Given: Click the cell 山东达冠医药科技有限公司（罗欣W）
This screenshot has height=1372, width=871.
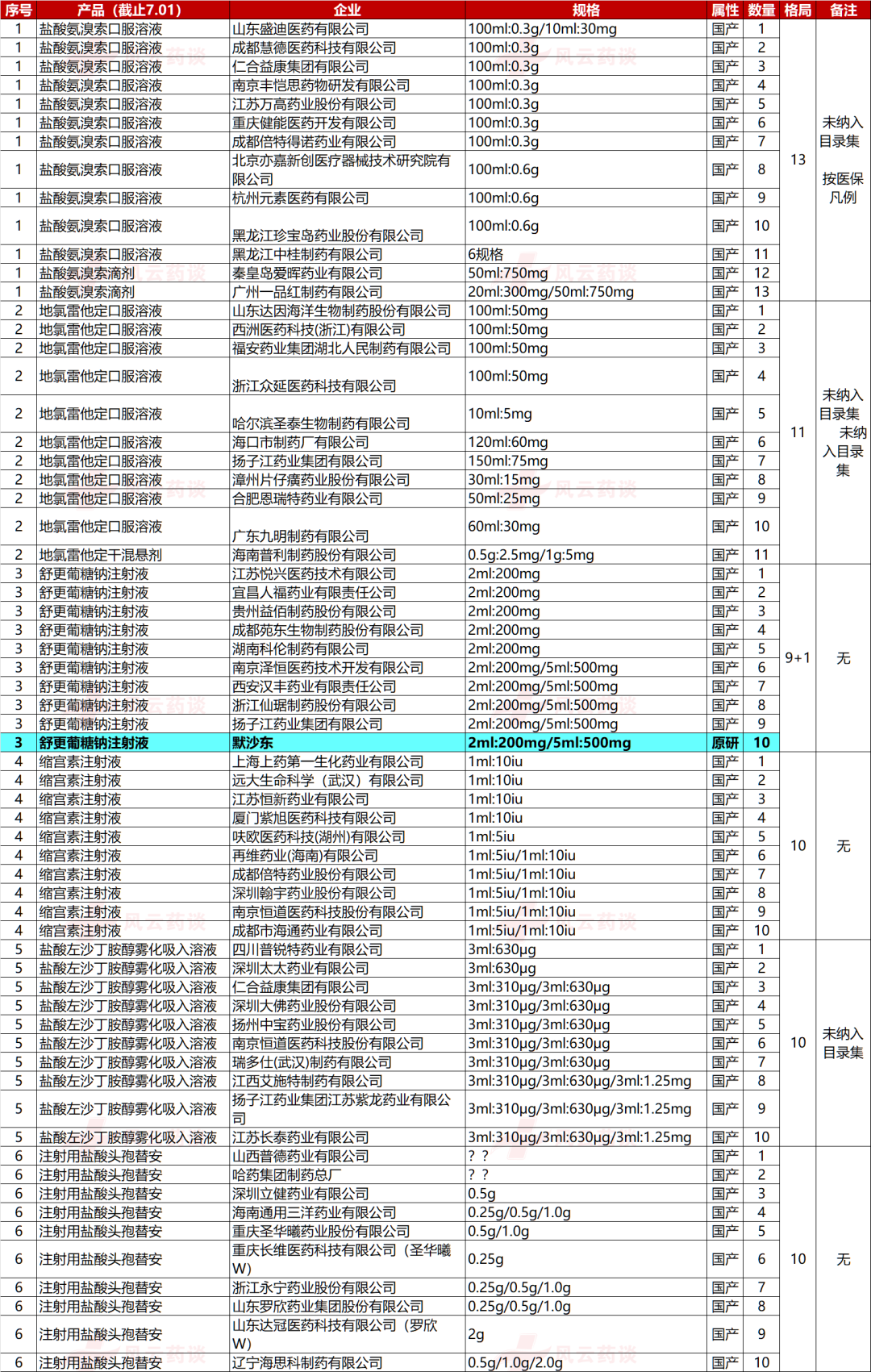Looking at the screenshot, I should 348,1334.
